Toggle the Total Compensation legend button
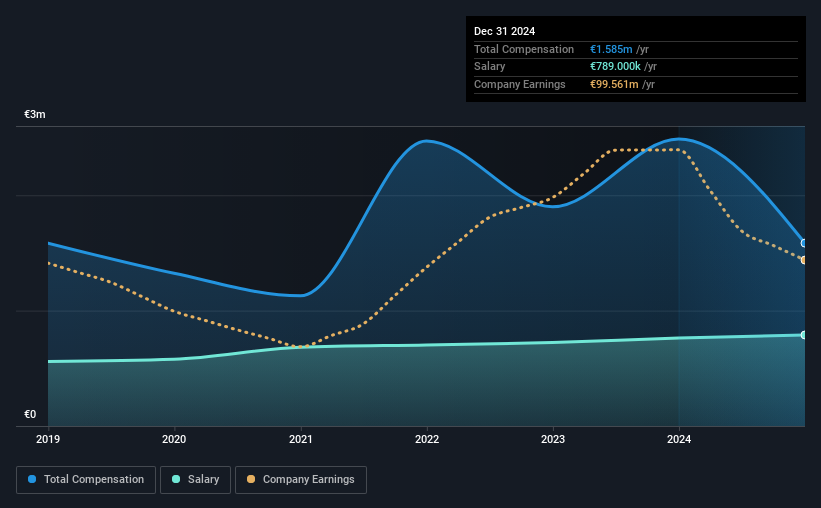This screenshot has width=821, height=508. tap(86, 480)
